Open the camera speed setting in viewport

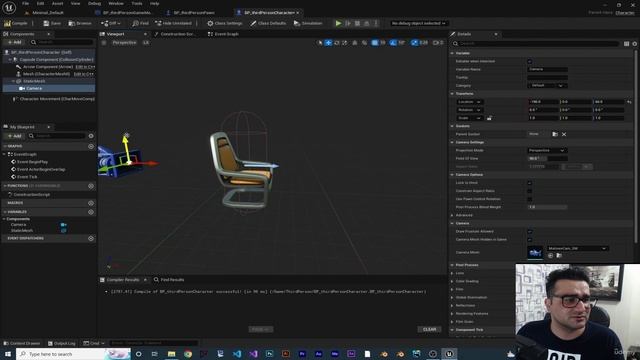click(x=438, y=42)
